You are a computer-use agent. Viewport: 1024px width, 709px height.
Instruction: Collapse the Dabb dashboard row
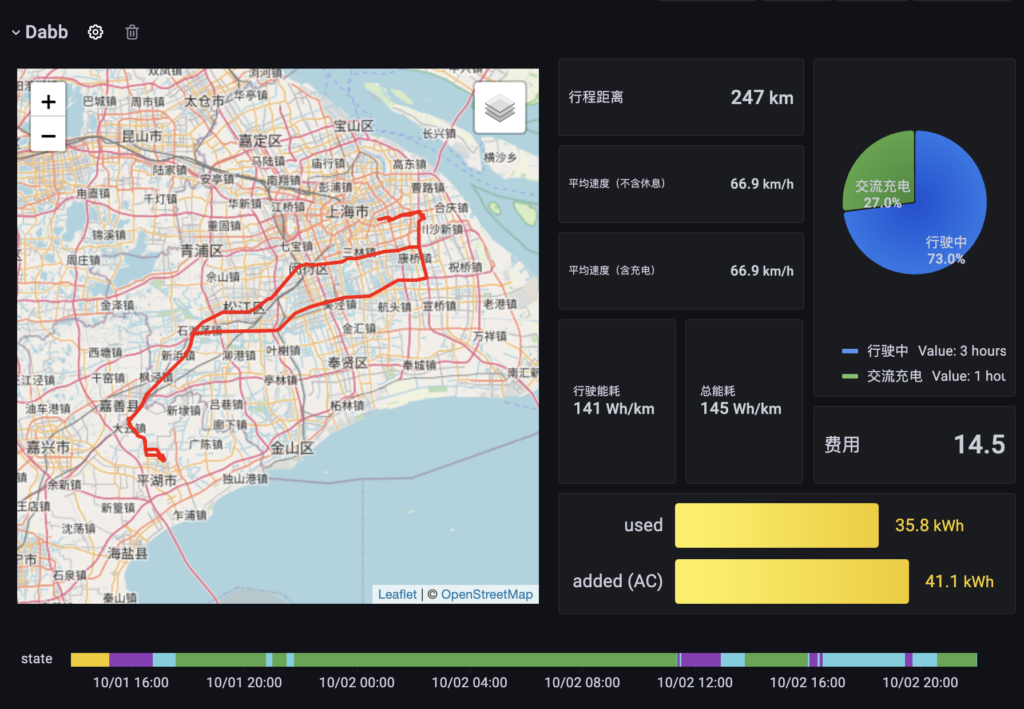pyautogui.click(x=14, y=31)
